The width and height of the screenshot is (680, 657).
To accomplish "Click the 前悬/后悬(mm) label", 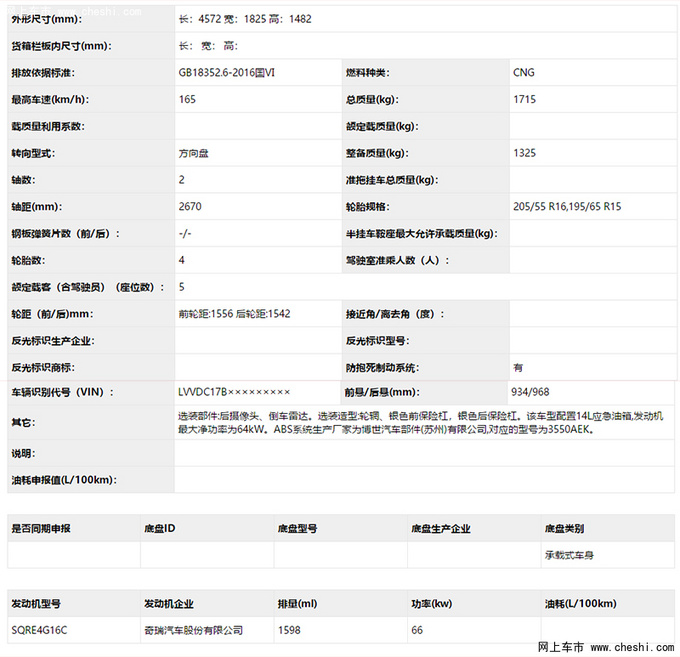I will click(x=382, y=392).
